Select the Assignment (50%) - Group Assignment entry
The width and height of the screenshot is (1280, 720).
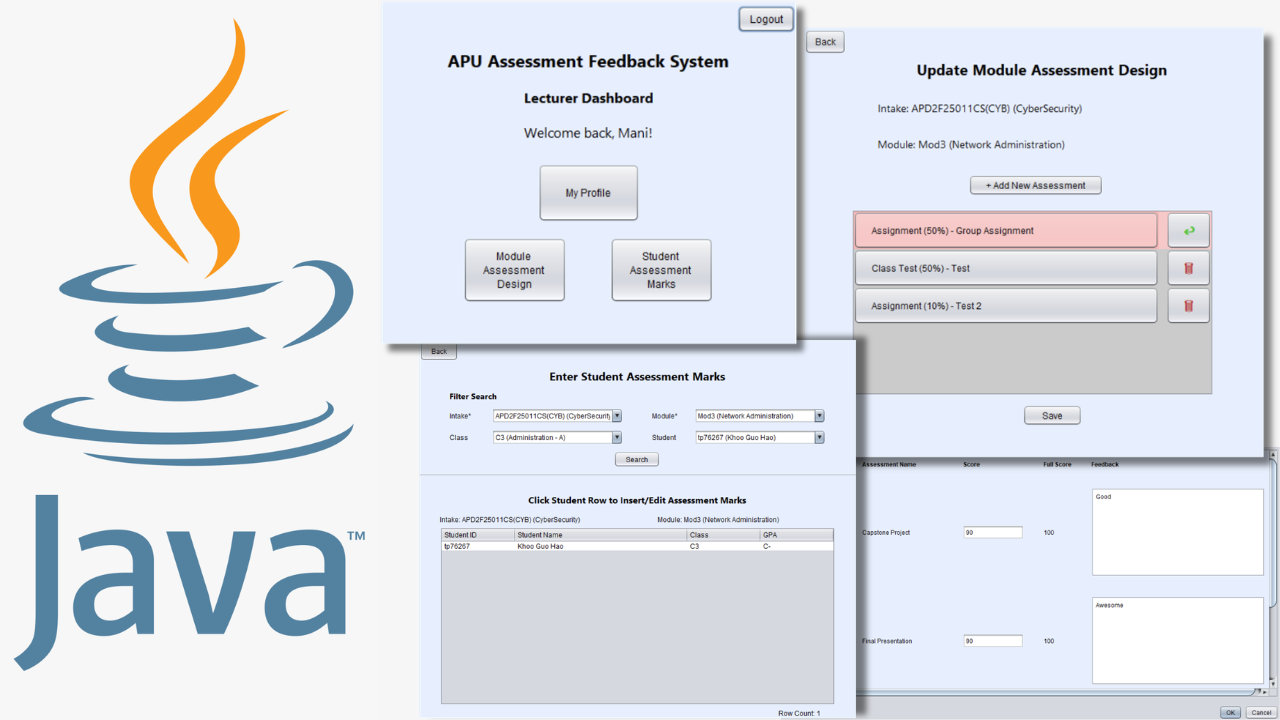[x=1006, y=231]
